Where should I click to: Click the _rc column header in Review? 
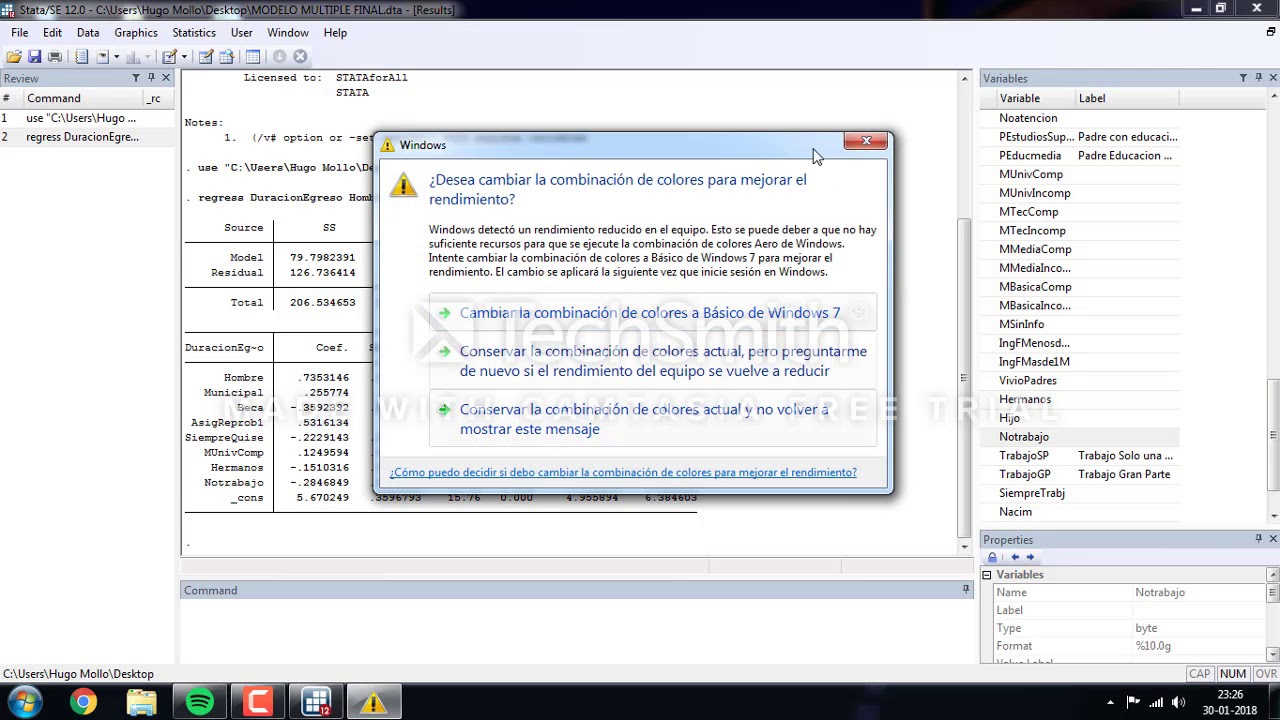tap(157, 98)
